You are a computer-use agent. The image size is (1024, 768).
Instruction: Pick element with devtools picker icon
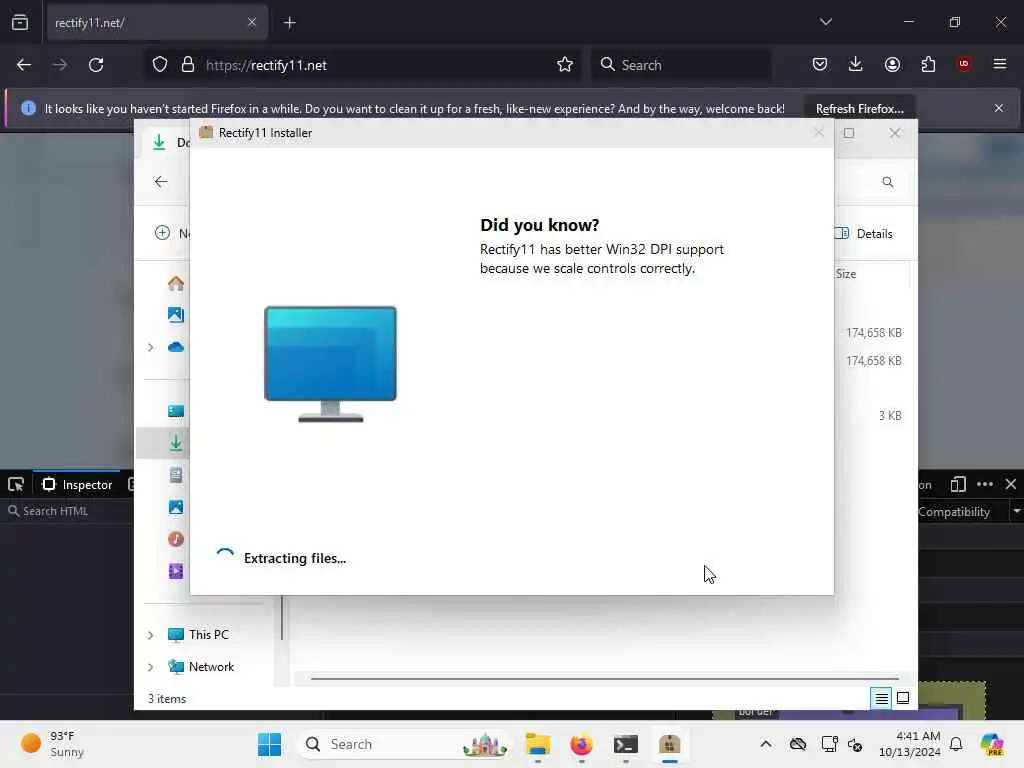point(16,485)
